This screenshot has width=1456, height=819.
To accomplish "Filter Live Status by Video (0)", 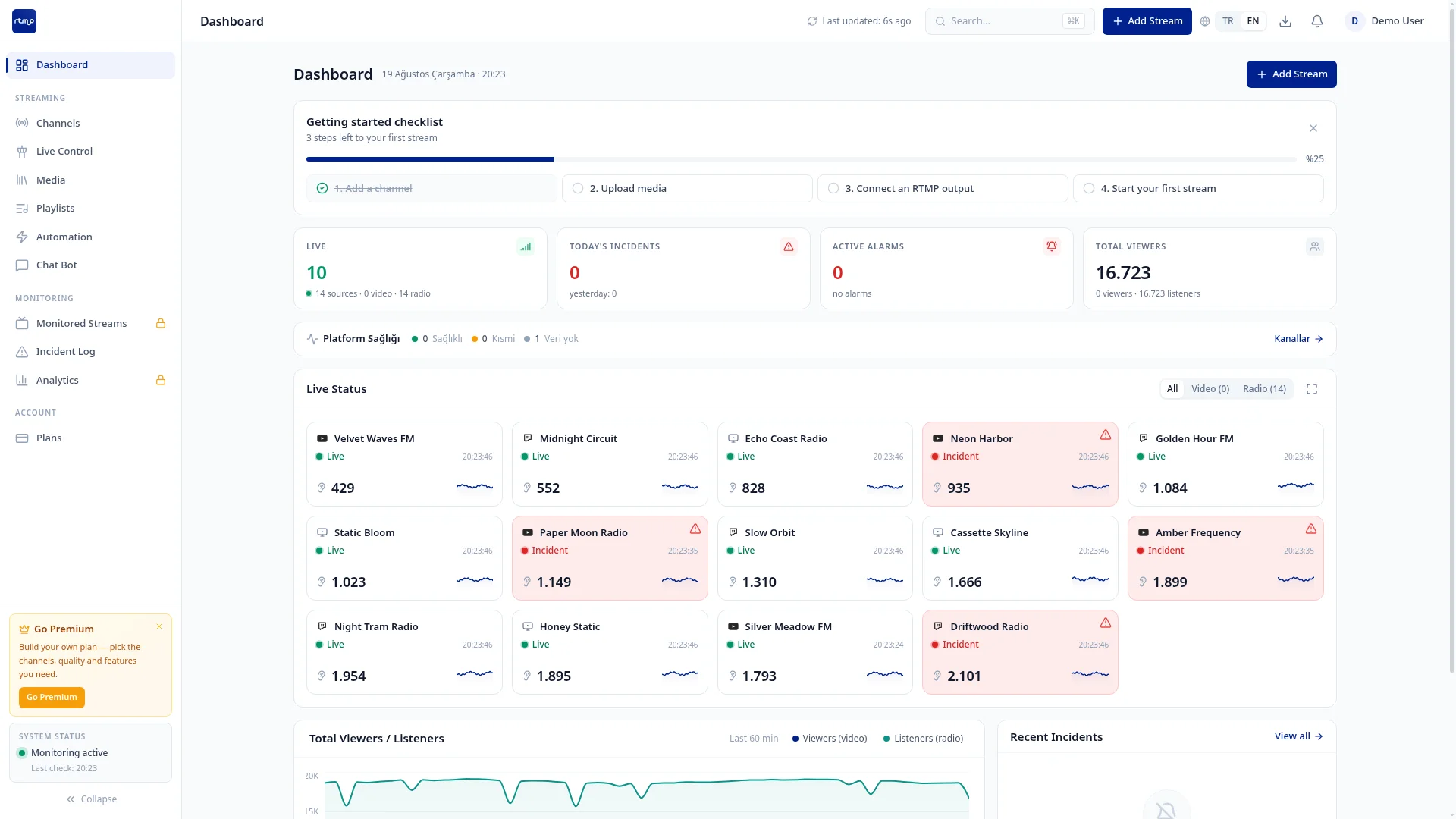I will (x=1210, y=389).
